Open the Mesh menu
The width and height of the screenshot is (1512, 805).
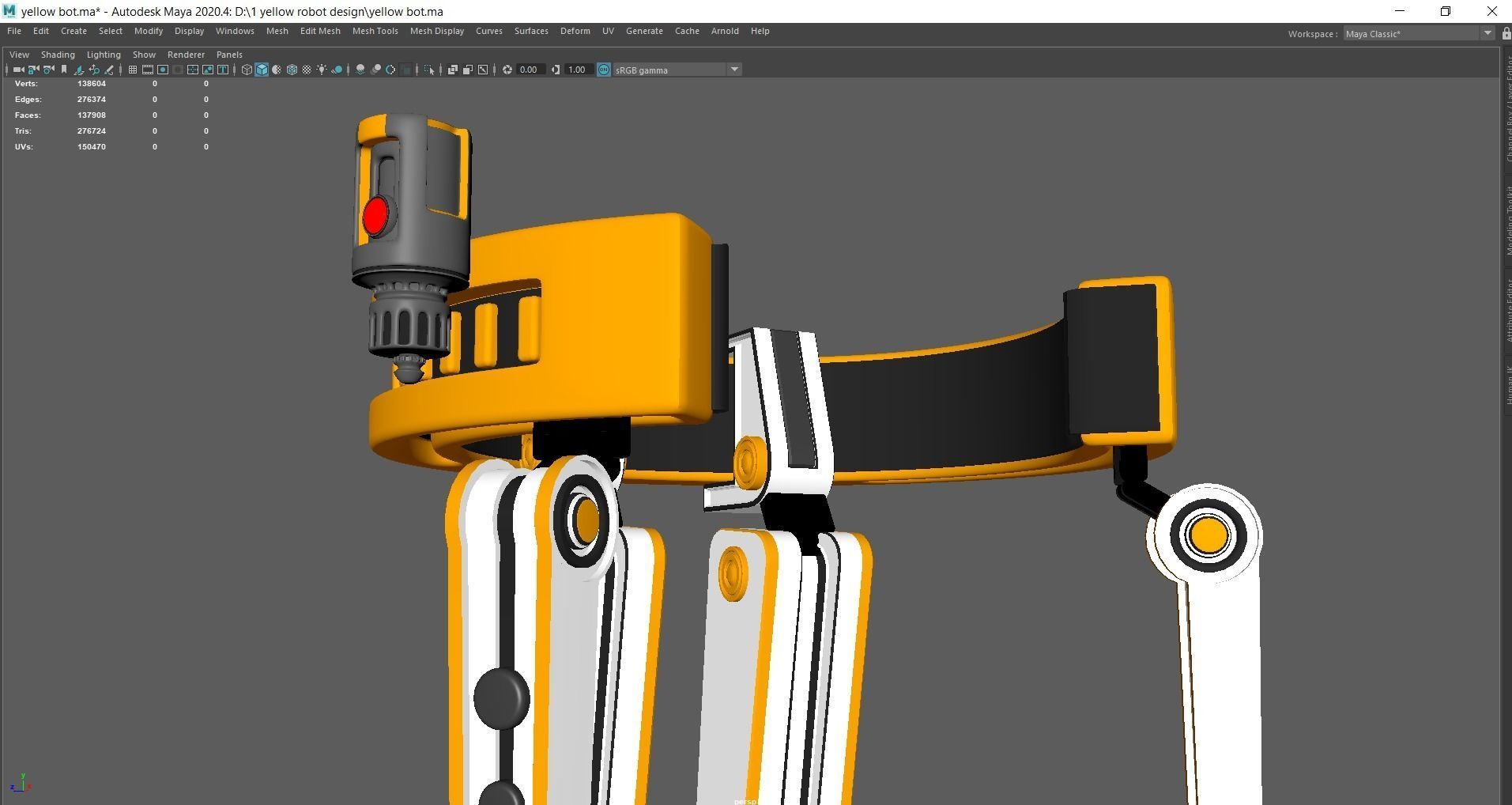tap(277, 31)
